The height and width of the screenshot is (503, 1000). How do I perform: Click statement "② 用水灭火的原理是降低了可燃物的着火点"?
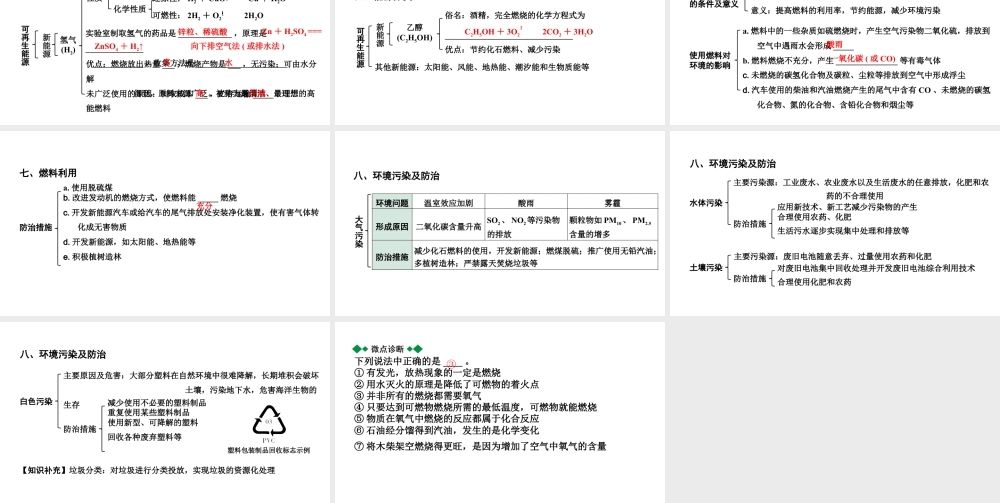(x=446, y=384)
